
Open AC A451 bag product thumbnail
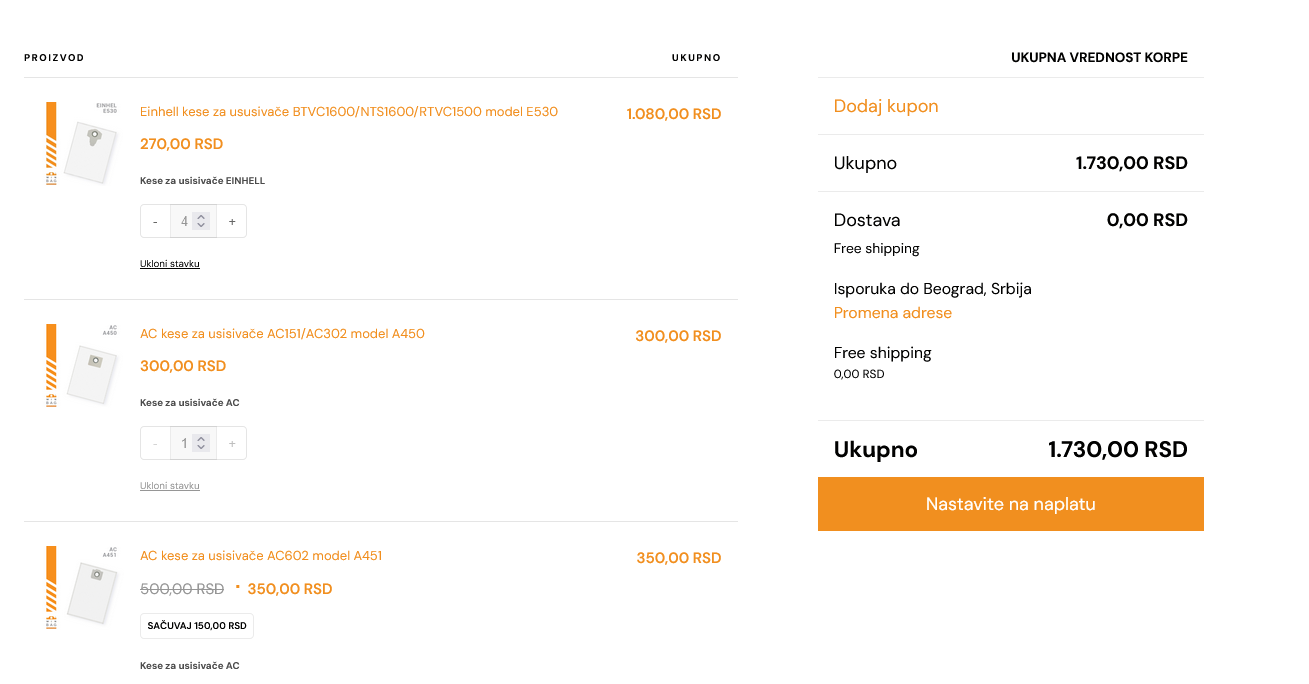82,588
